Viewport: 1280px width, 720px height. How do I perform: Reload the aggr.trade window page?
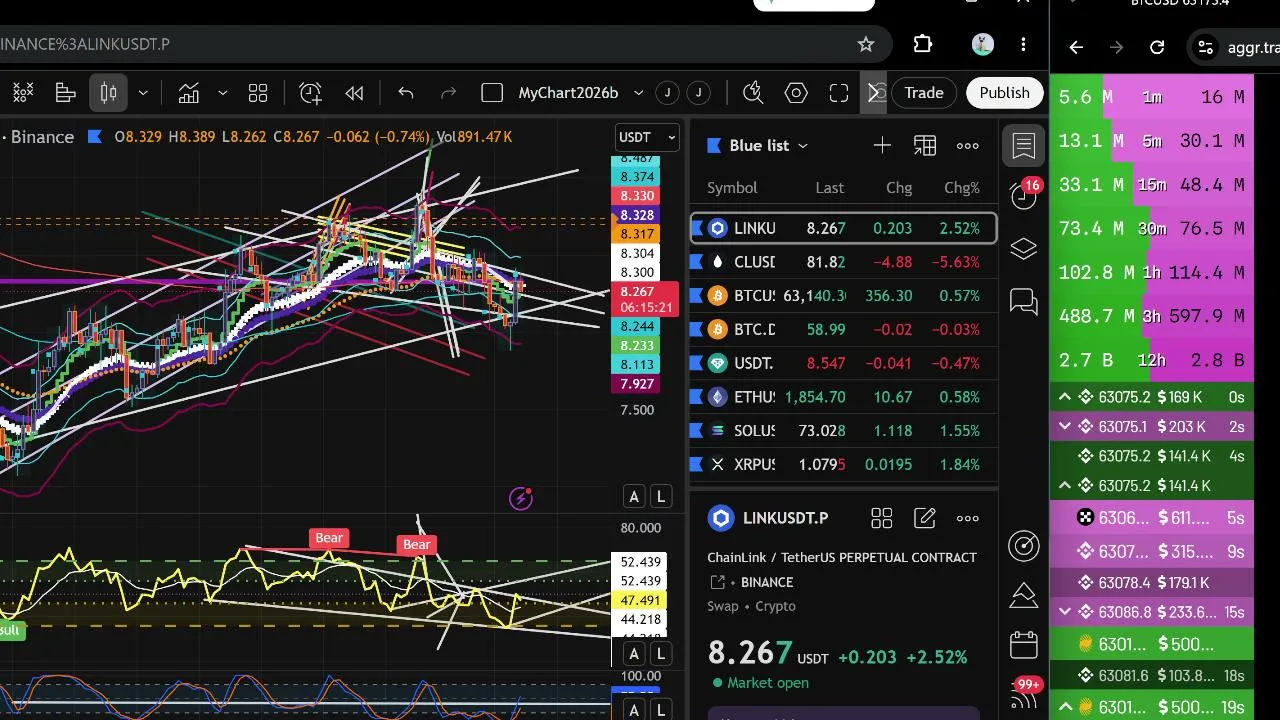click(x=1157, y=47)
